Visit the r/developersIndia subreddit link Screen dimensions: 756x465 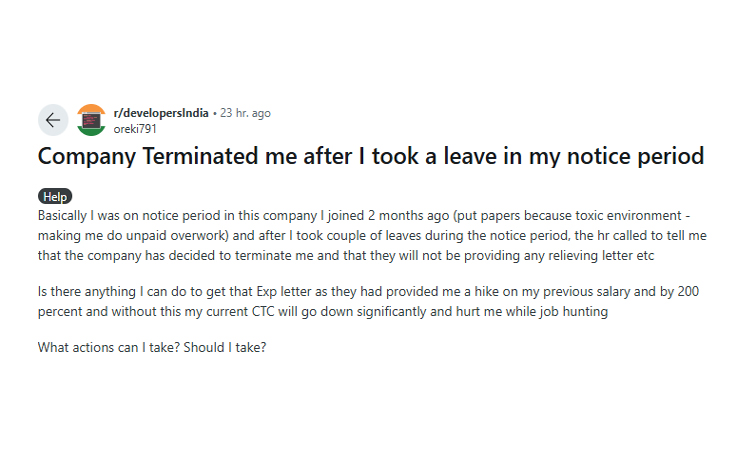pos(161,113)
